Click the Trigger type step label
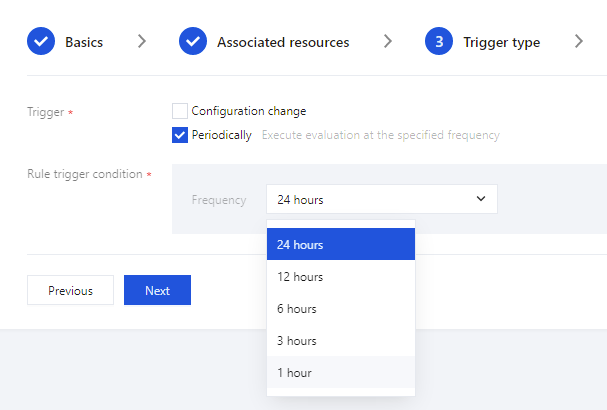Viewport: 607px width, 410px height. pyautogui.click(x=501, y=42)
